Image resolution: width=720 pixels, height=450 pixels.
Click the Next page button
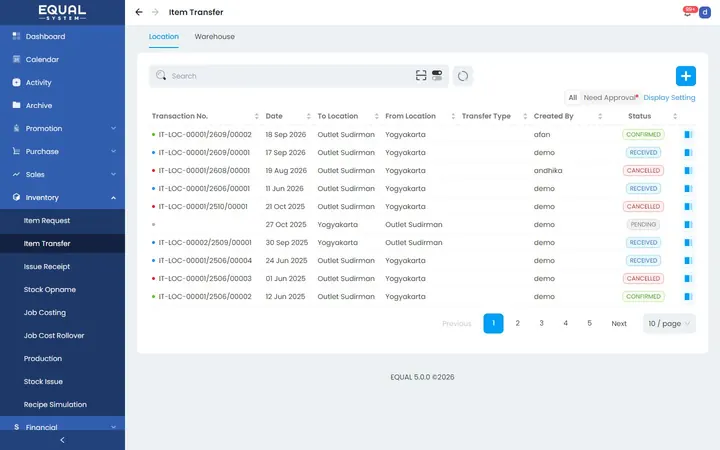click(x=619, y=323)
